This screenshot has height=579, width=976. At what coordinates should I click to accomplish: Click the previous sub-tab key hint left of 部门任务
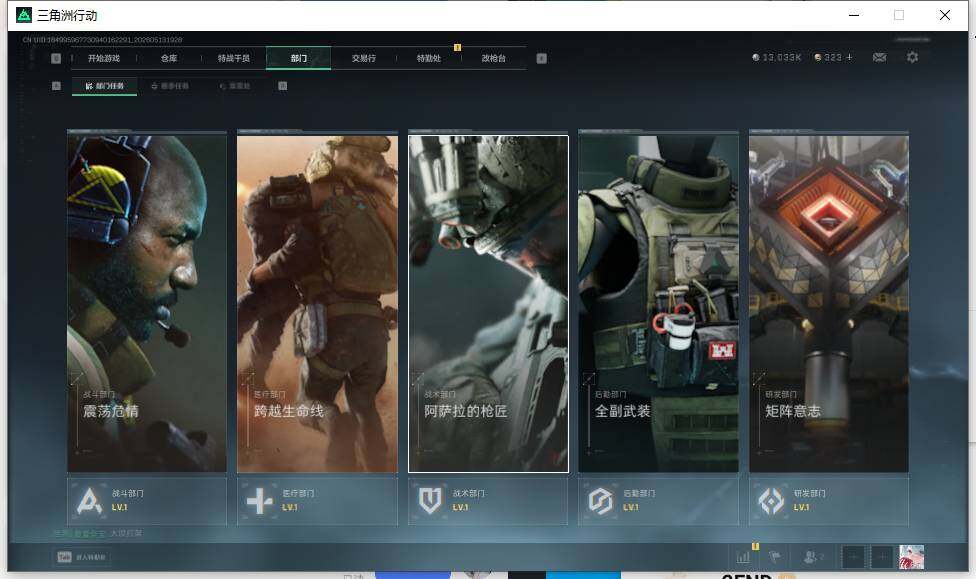click(56, 86)
